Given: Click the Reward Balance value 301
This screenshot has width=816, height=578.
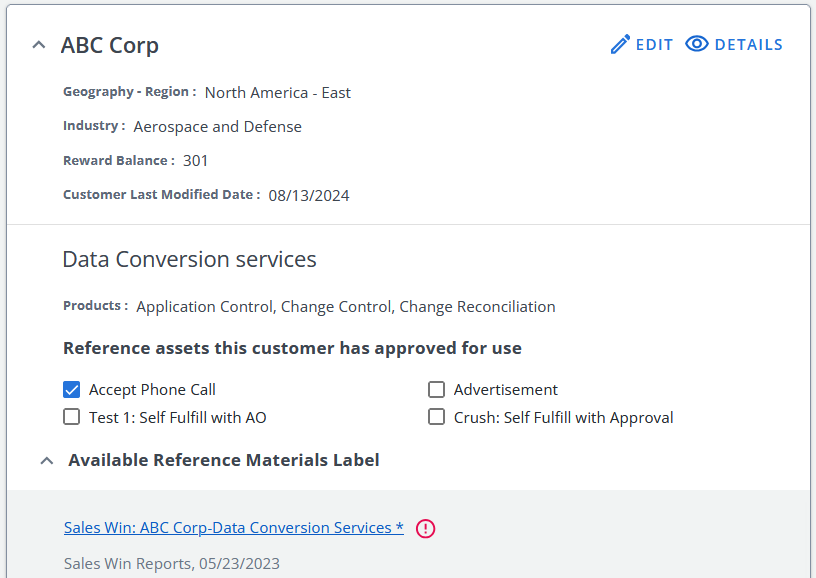Looking at the screenshot, I should tap(196, 161).
